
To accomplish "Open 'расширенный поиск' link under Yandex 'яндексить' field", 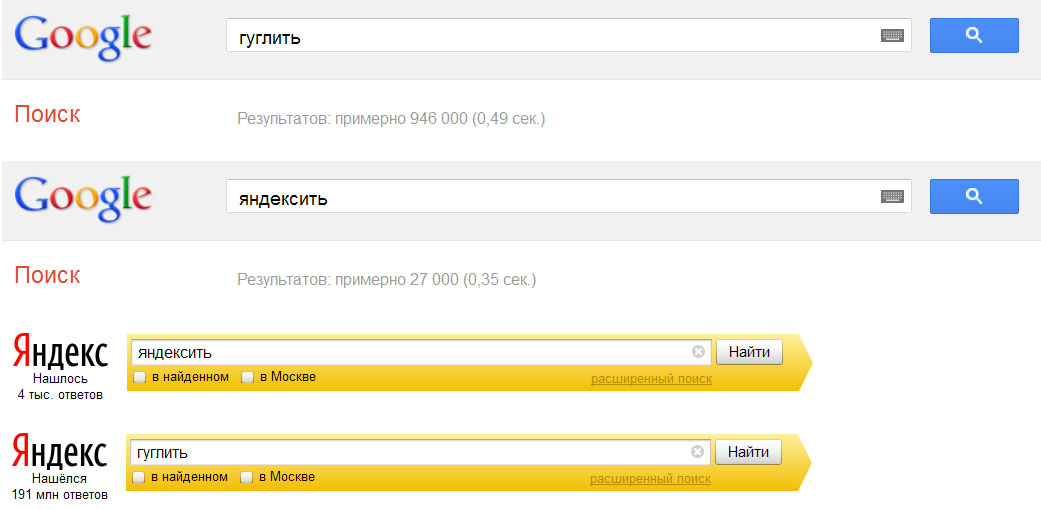I will [651, 379].
